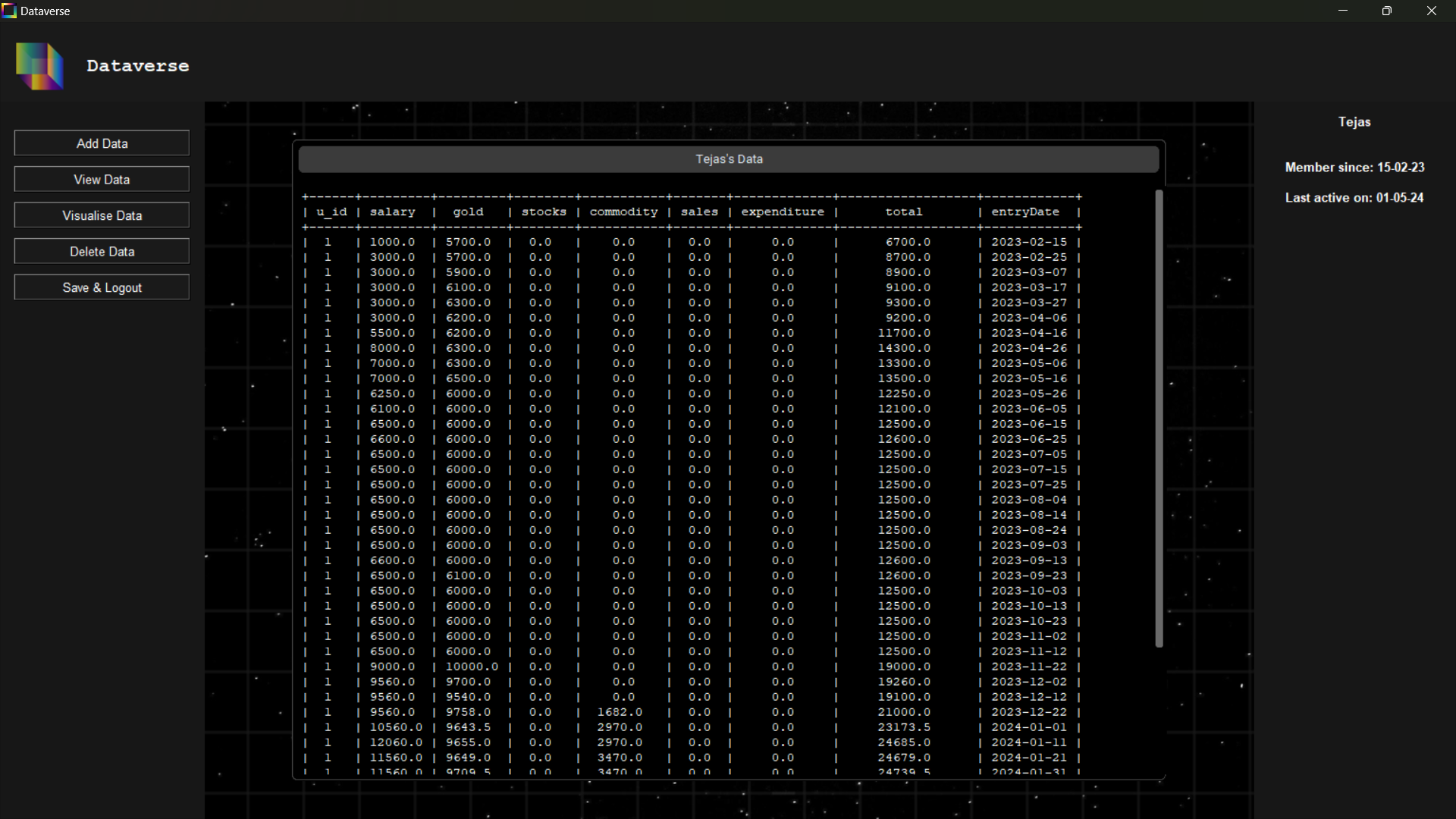Click the entryDate column header
Viewport: 1456px width, 819px height.
click(1025, 212)
